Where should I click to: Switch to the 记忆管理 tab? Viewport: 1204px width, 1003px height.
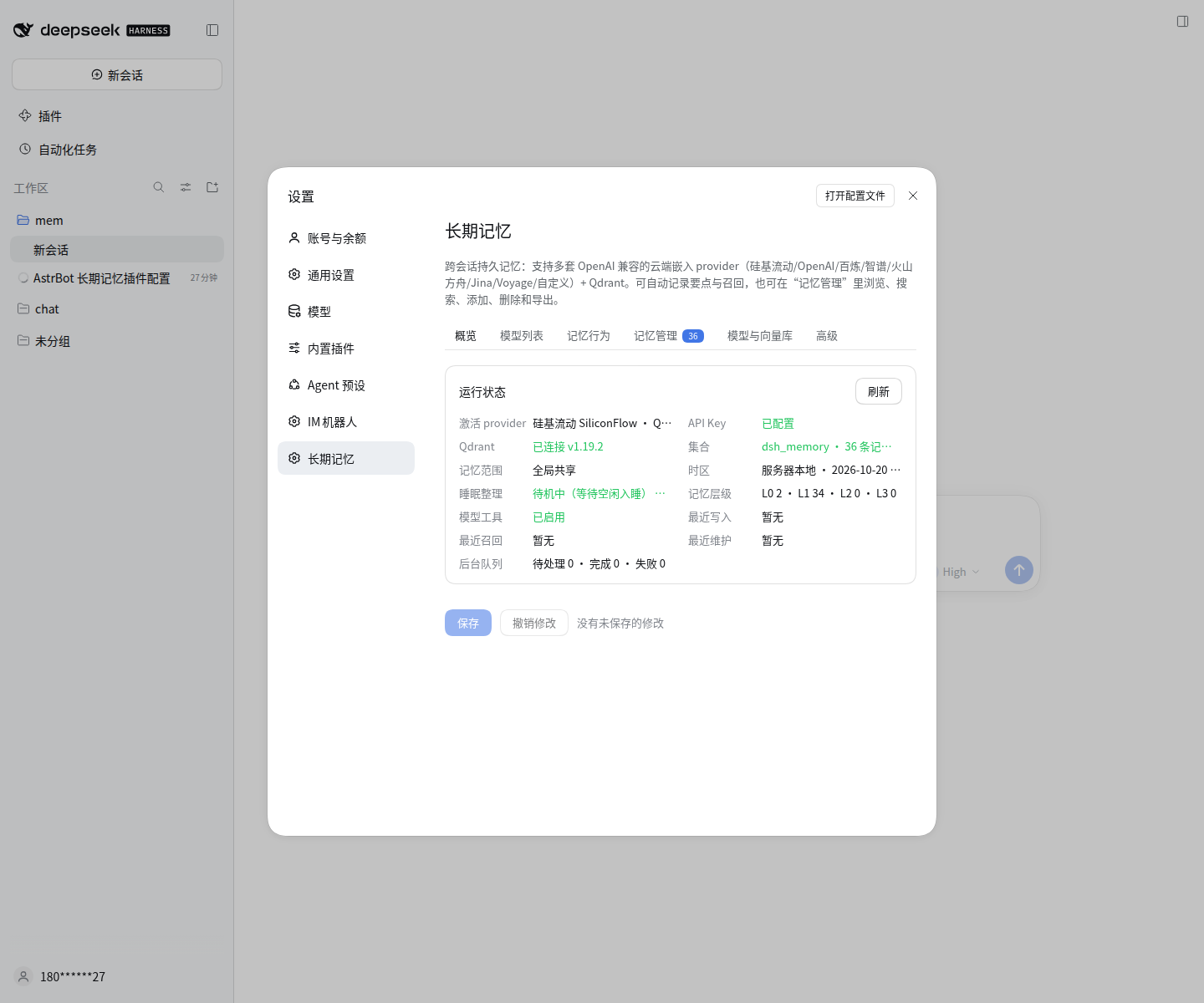pos(668,336)
